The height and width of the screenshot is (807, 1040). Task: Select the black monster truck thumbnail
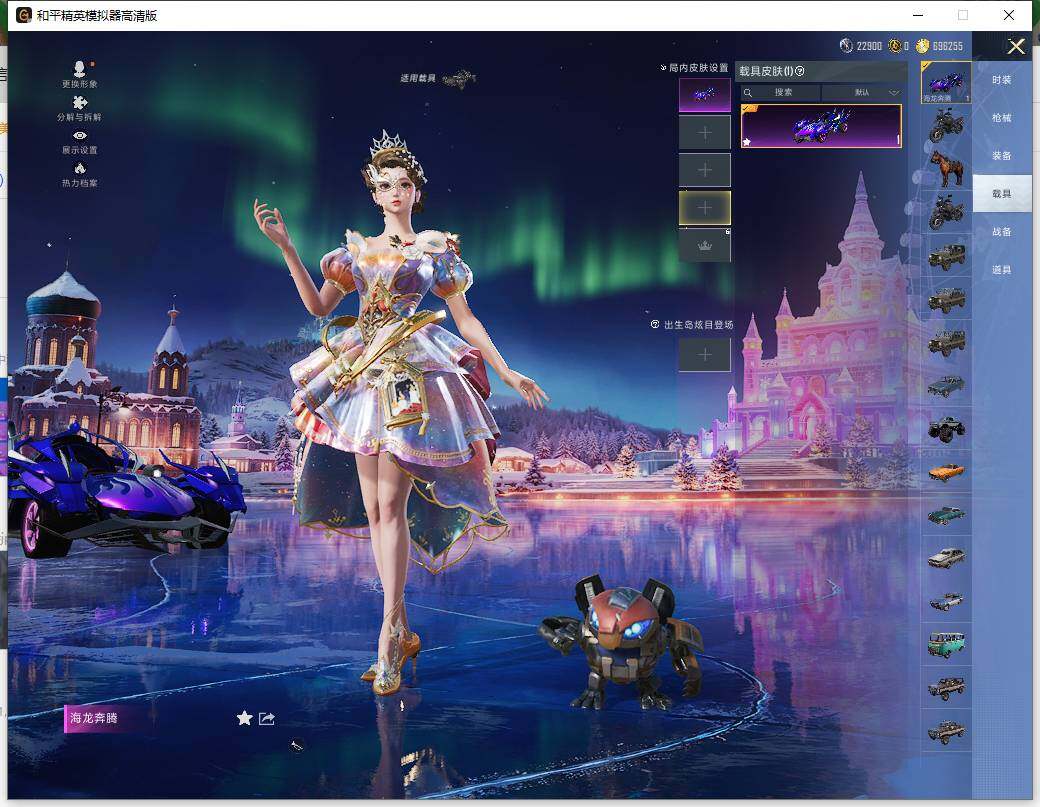coord(946,429)
